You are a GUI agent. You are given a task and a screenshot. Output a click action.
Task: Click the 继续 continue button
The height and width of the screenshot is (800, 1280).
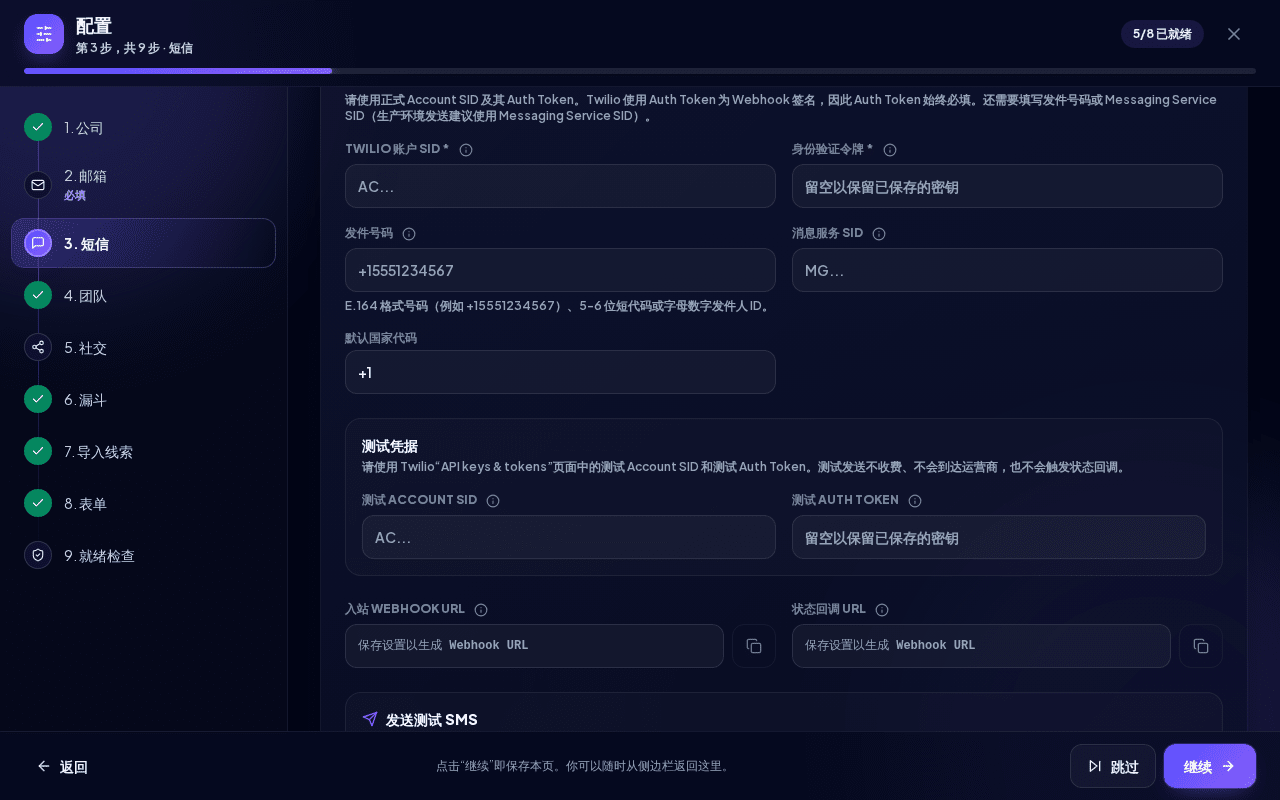(1210, 766)
